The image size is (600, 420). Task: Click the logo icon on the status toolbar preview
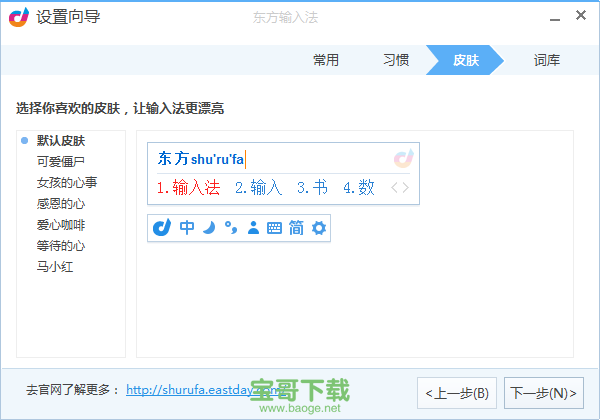162,228
